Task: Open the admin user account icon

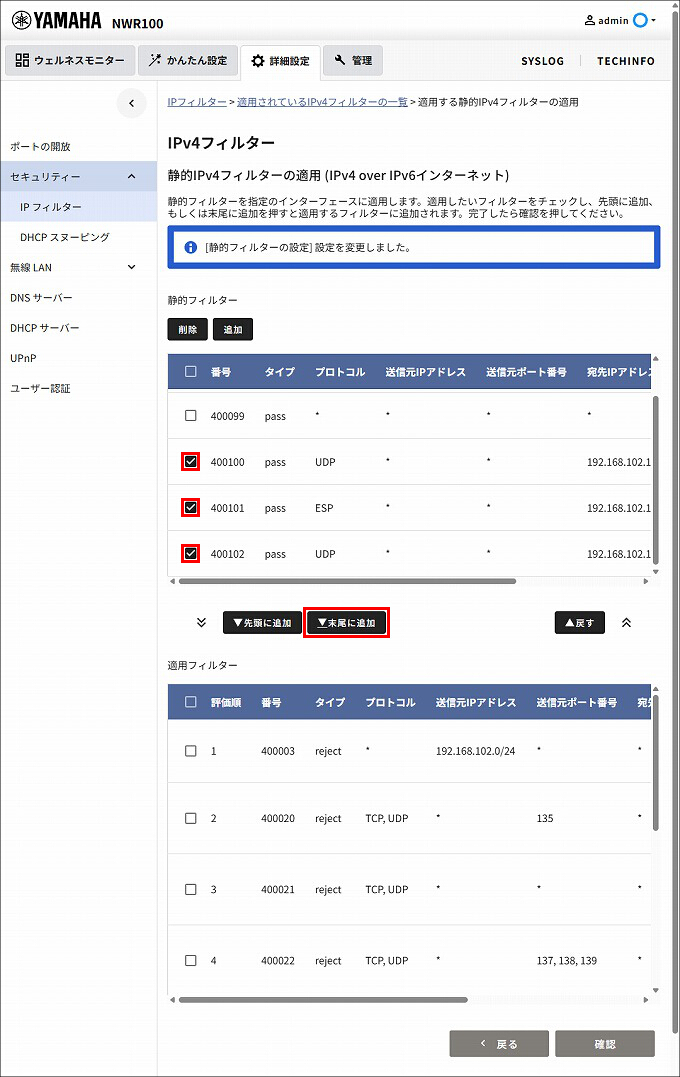Action: (589, 21)
